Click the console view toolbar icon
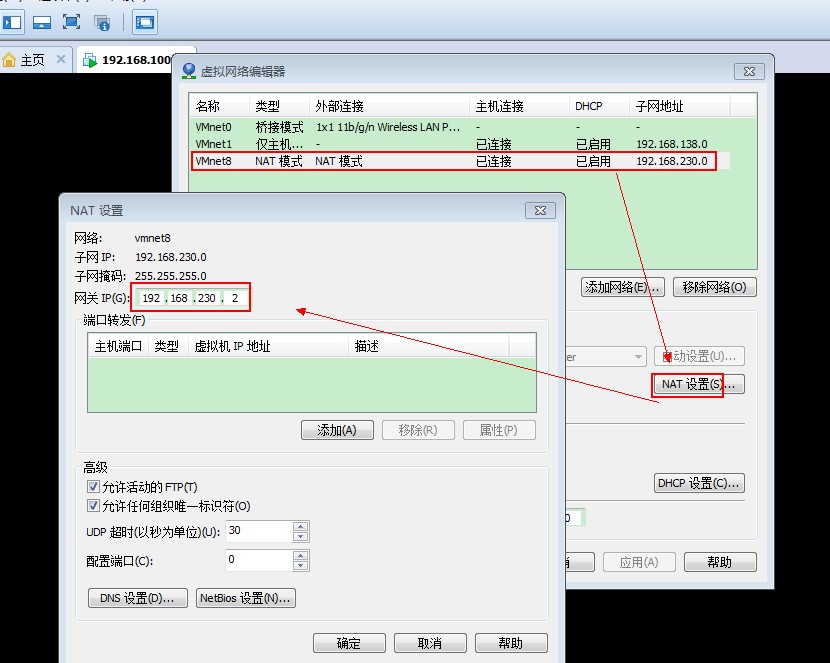 pos(145,22)
